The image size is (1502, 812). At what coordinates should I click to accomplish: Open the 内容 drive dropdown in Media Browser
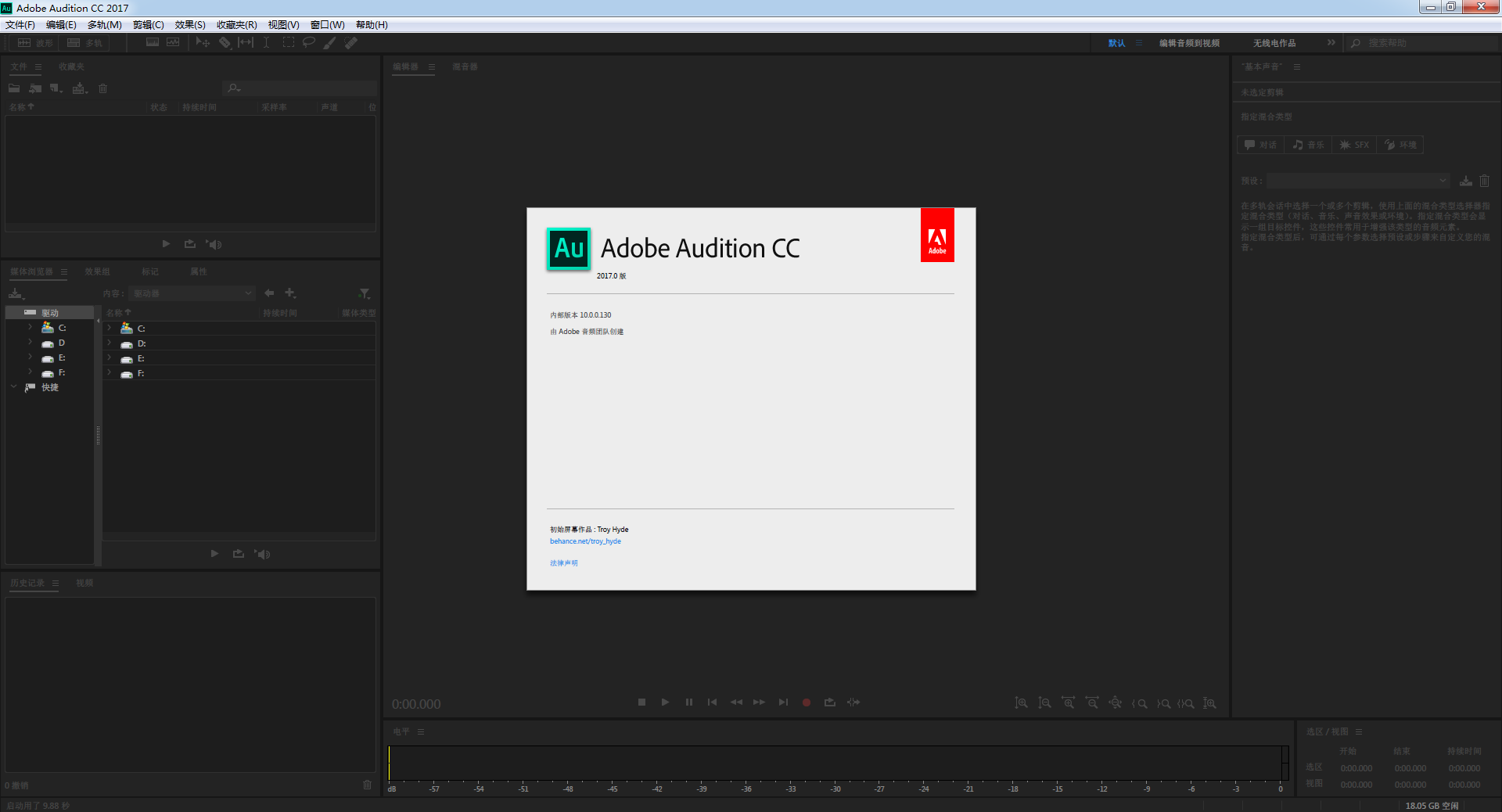coord(192,293)
